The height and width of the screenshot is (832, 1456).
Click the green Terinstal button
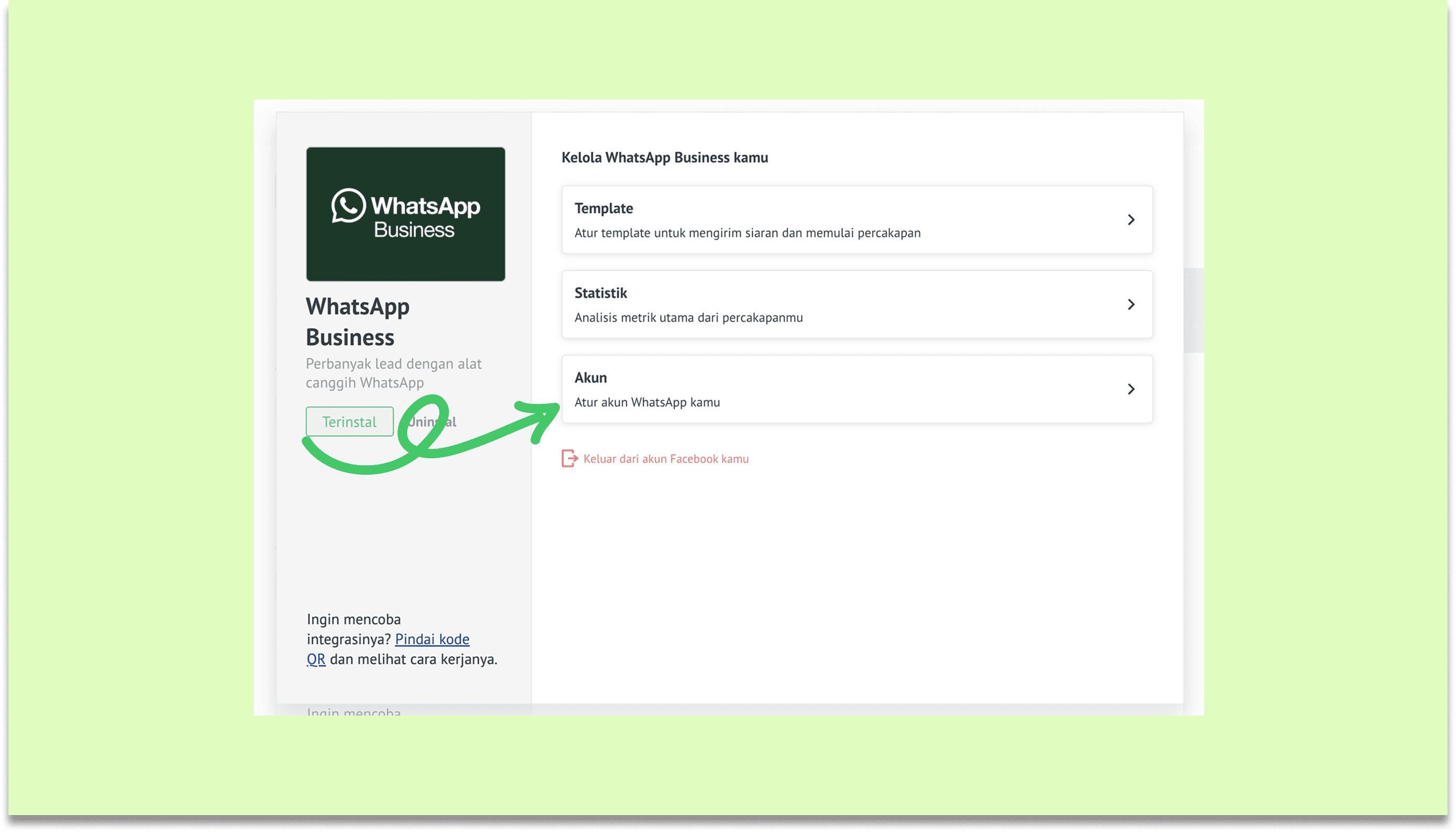349,422
